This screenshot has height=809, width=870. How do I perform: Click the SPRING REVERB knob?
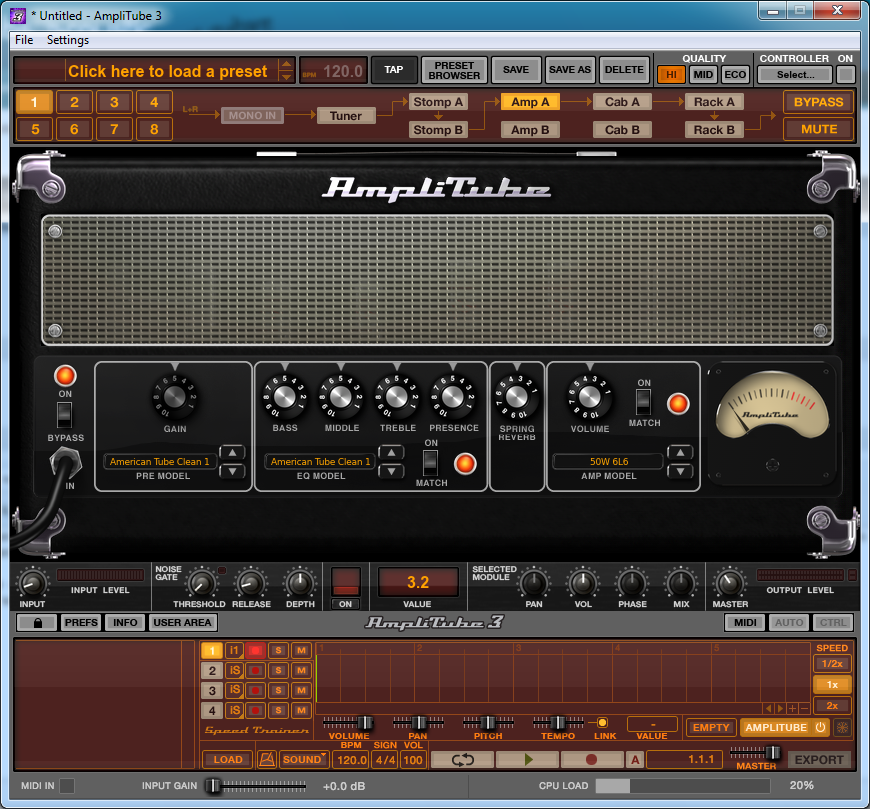(517, 397)
